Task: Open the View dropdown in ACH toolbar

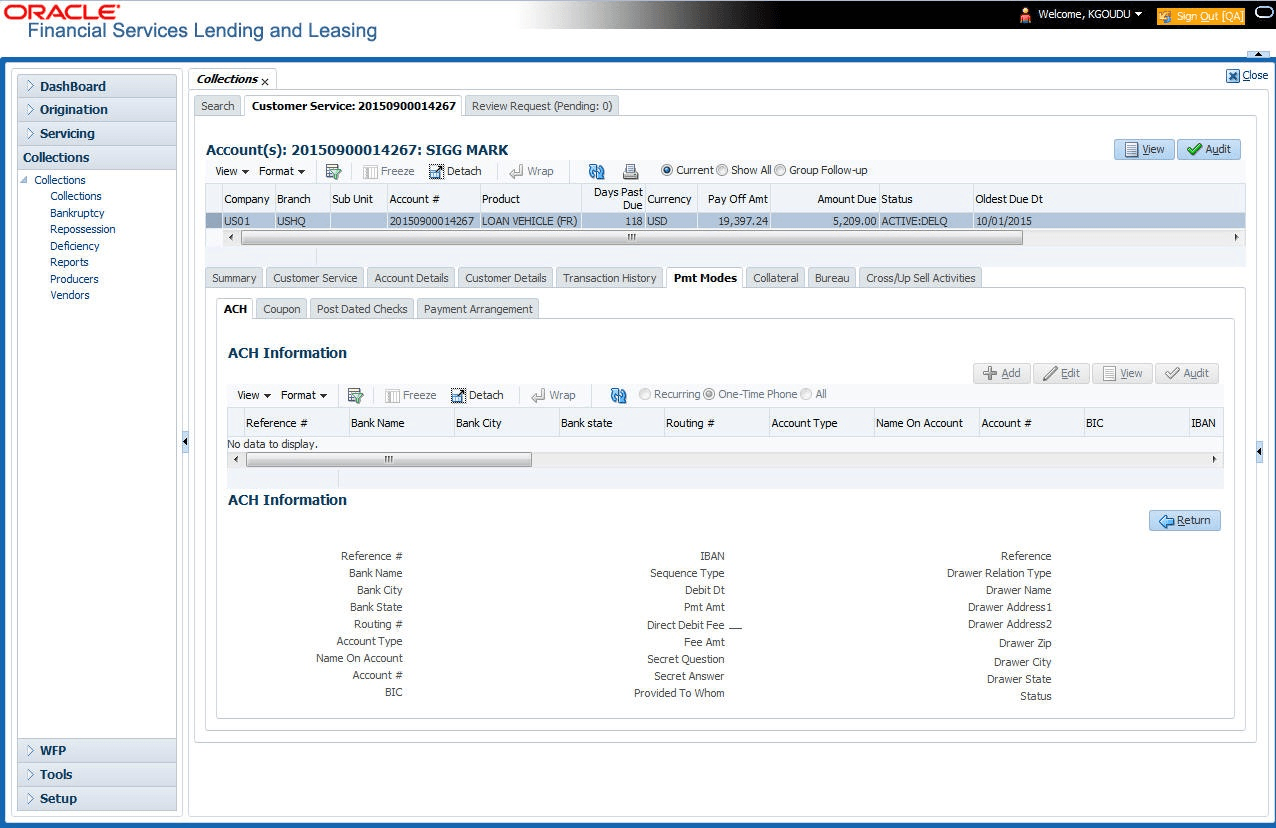Action: 254,395
